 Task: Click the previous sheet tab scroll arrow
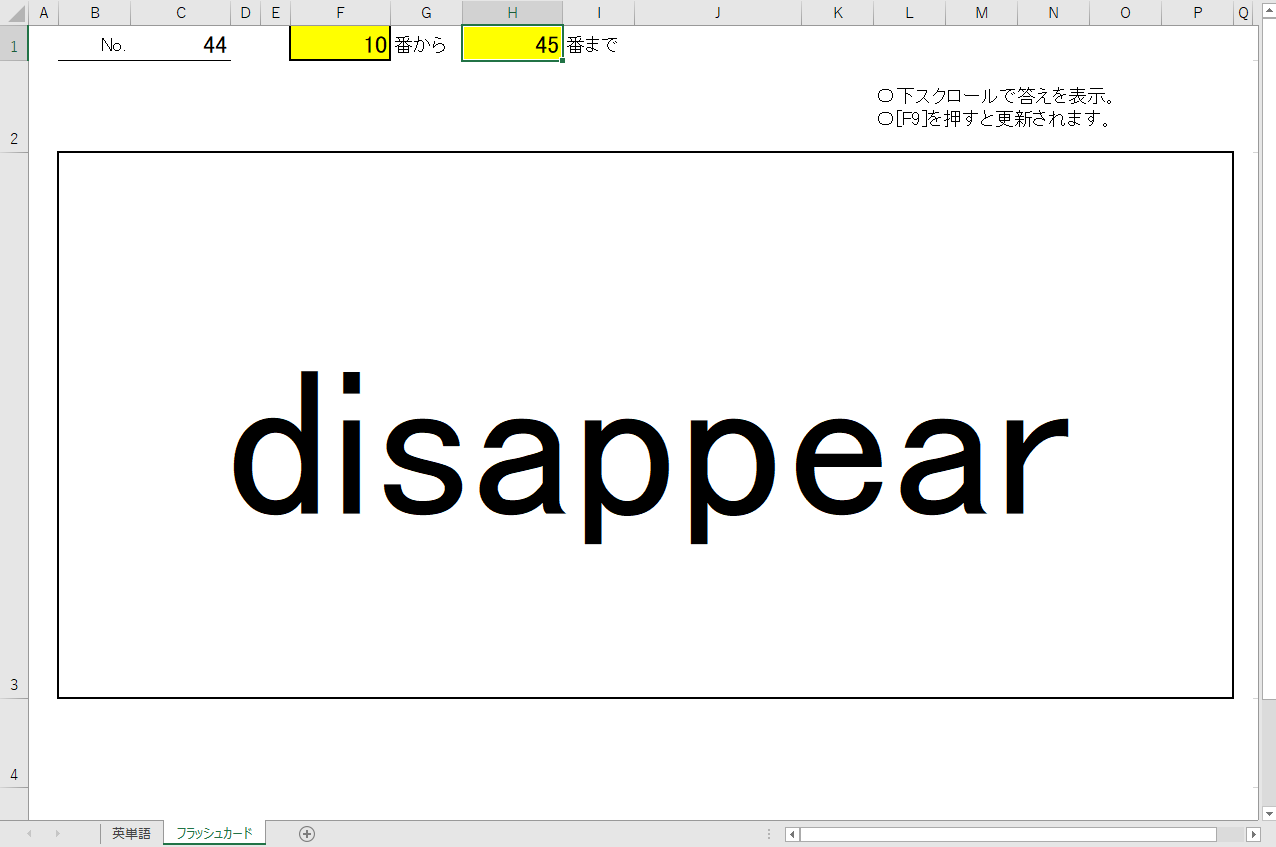29,834
